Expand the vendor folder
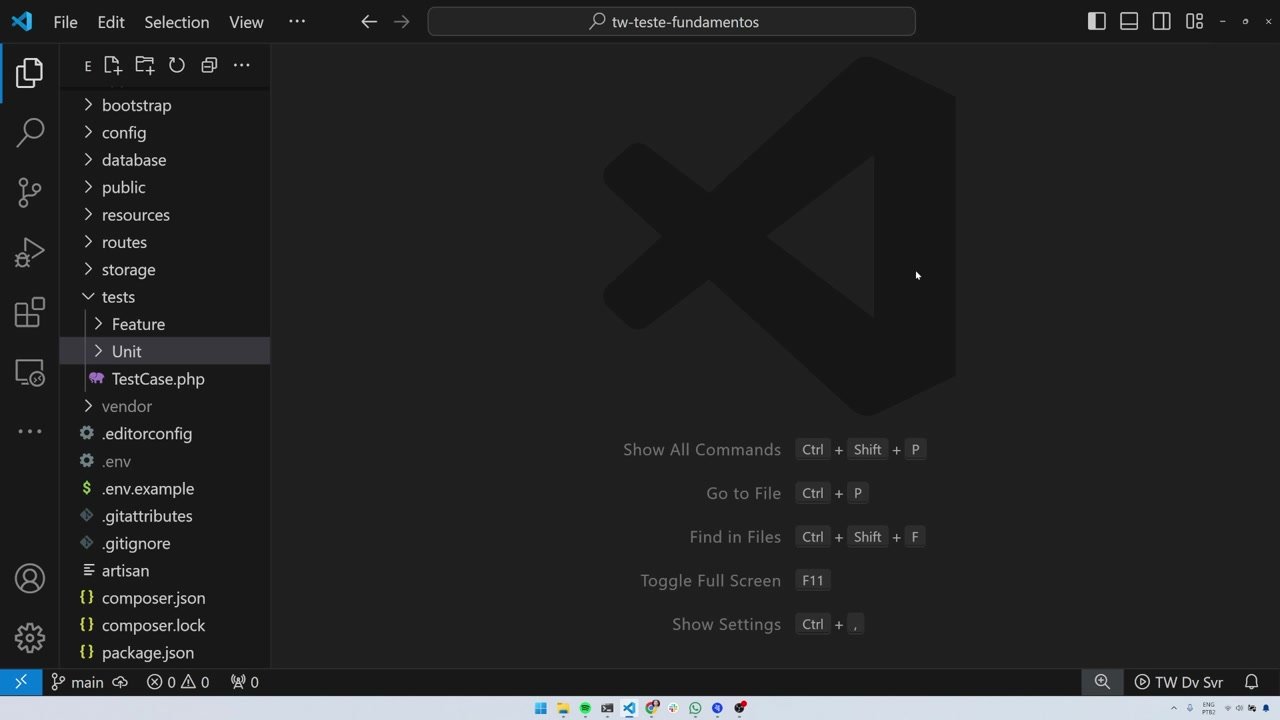This screenshot has height=720, width=1280. tap(126, 406)
